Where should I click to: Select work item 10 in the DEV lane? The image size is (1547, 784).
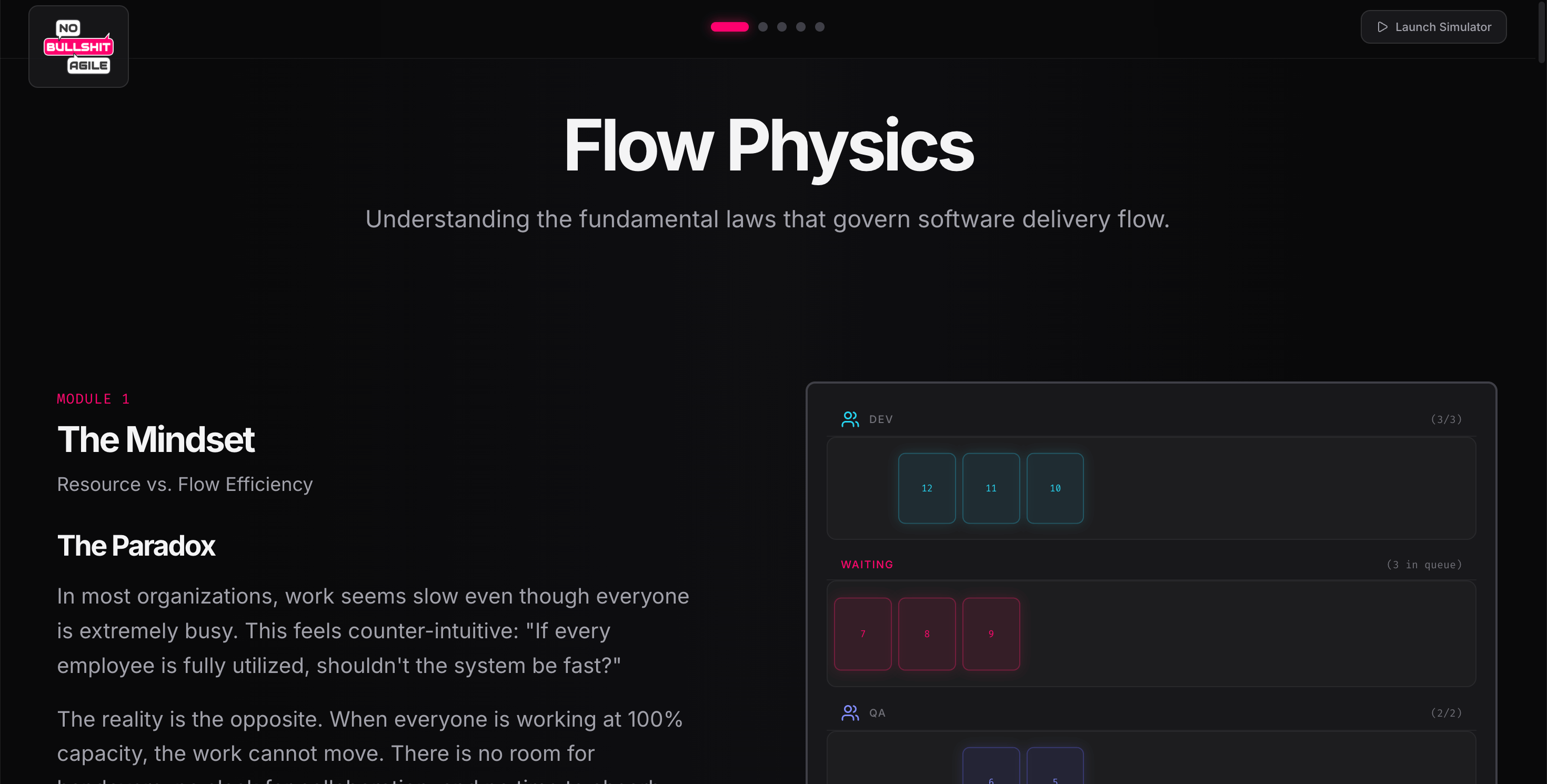point(1055,488)
